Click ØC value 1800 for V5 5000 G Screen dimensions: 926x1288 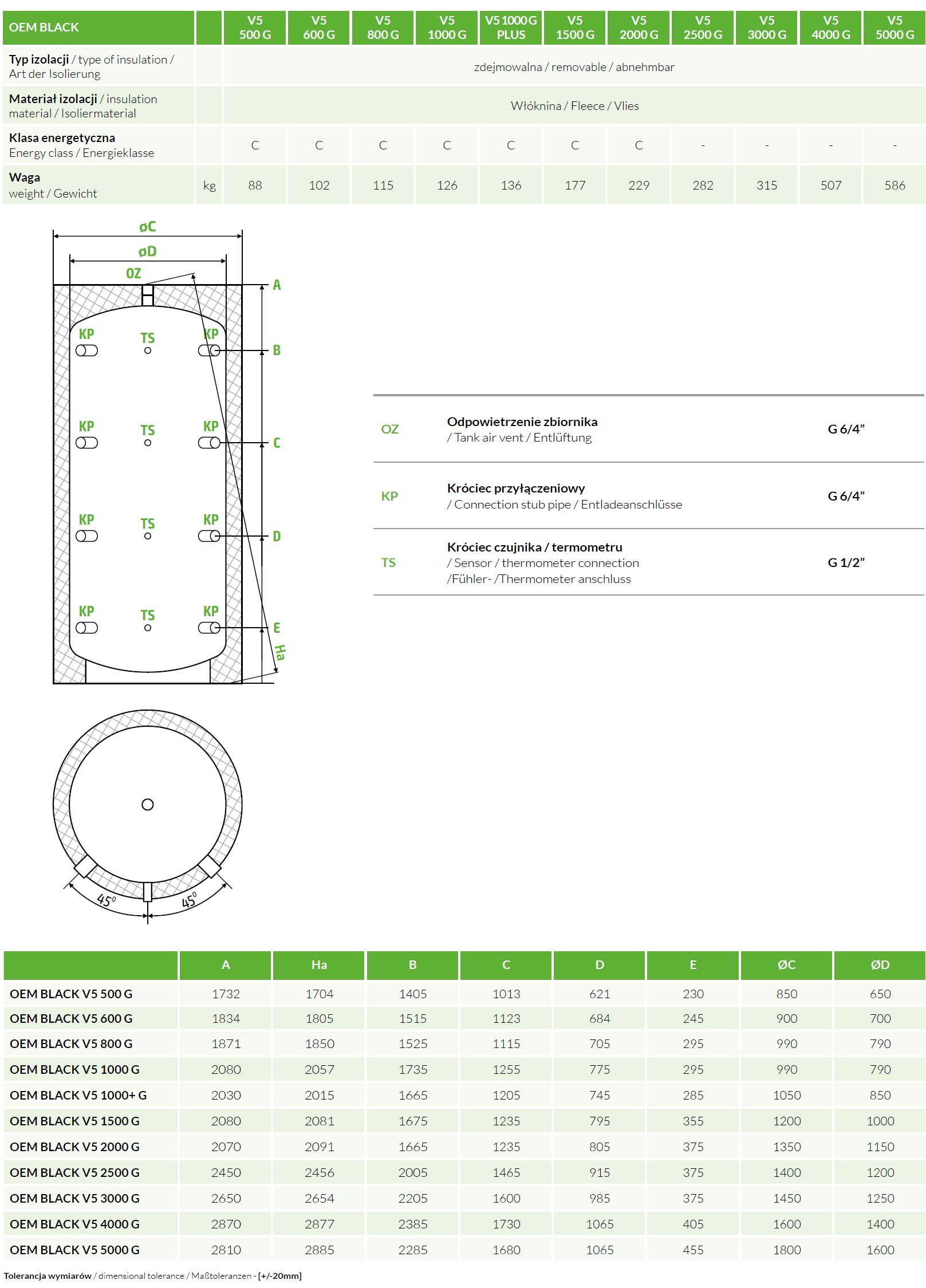pyautogui.click(x=787, y=1250)
